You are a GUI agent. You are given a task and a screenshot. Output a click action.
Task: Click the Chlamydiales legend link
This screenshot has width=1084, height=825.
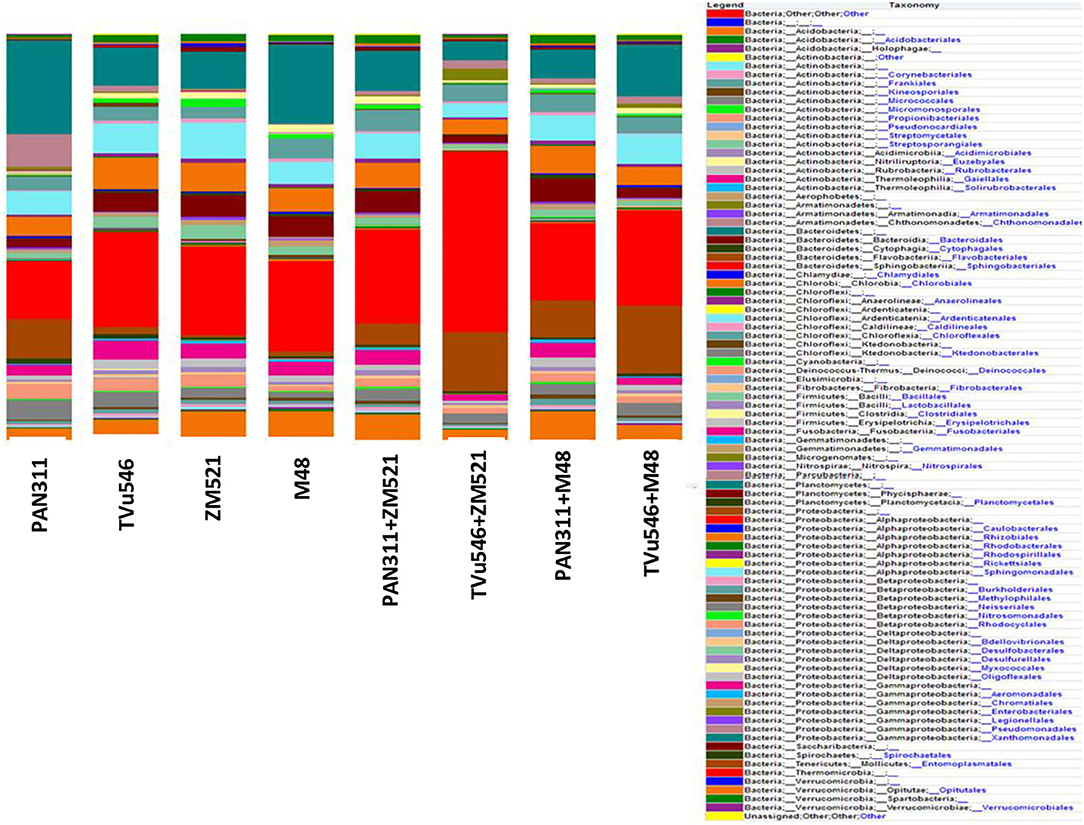coord(907,275)
